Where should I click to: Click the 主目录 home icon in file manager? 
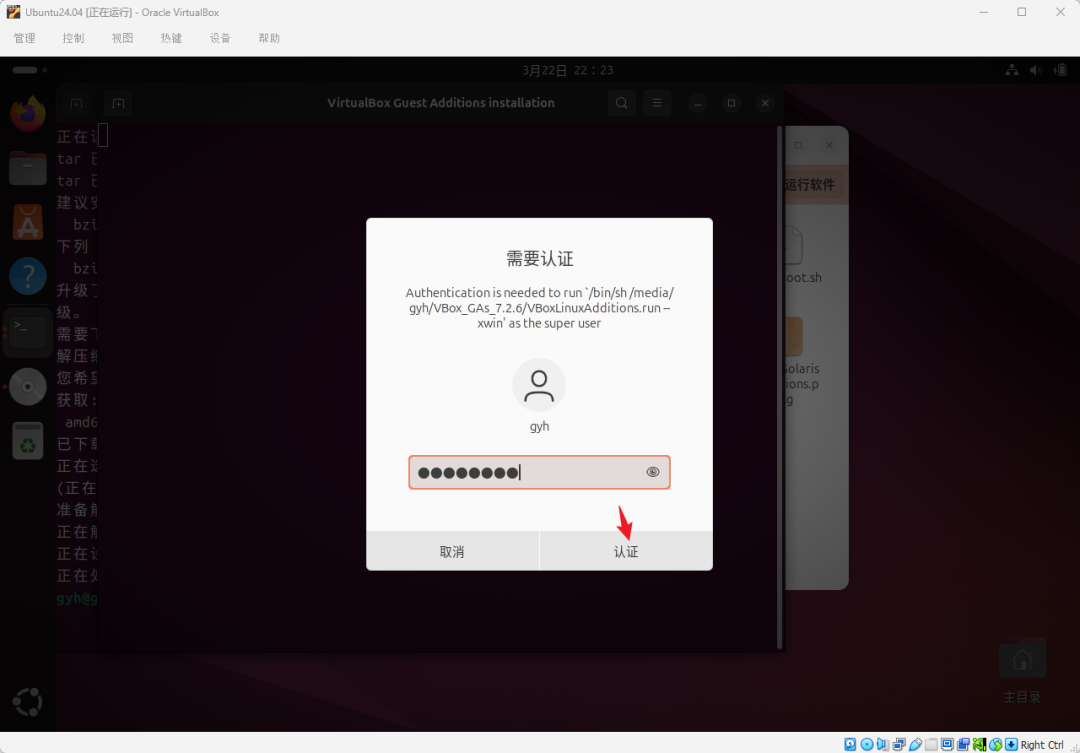click(1022, 659)
